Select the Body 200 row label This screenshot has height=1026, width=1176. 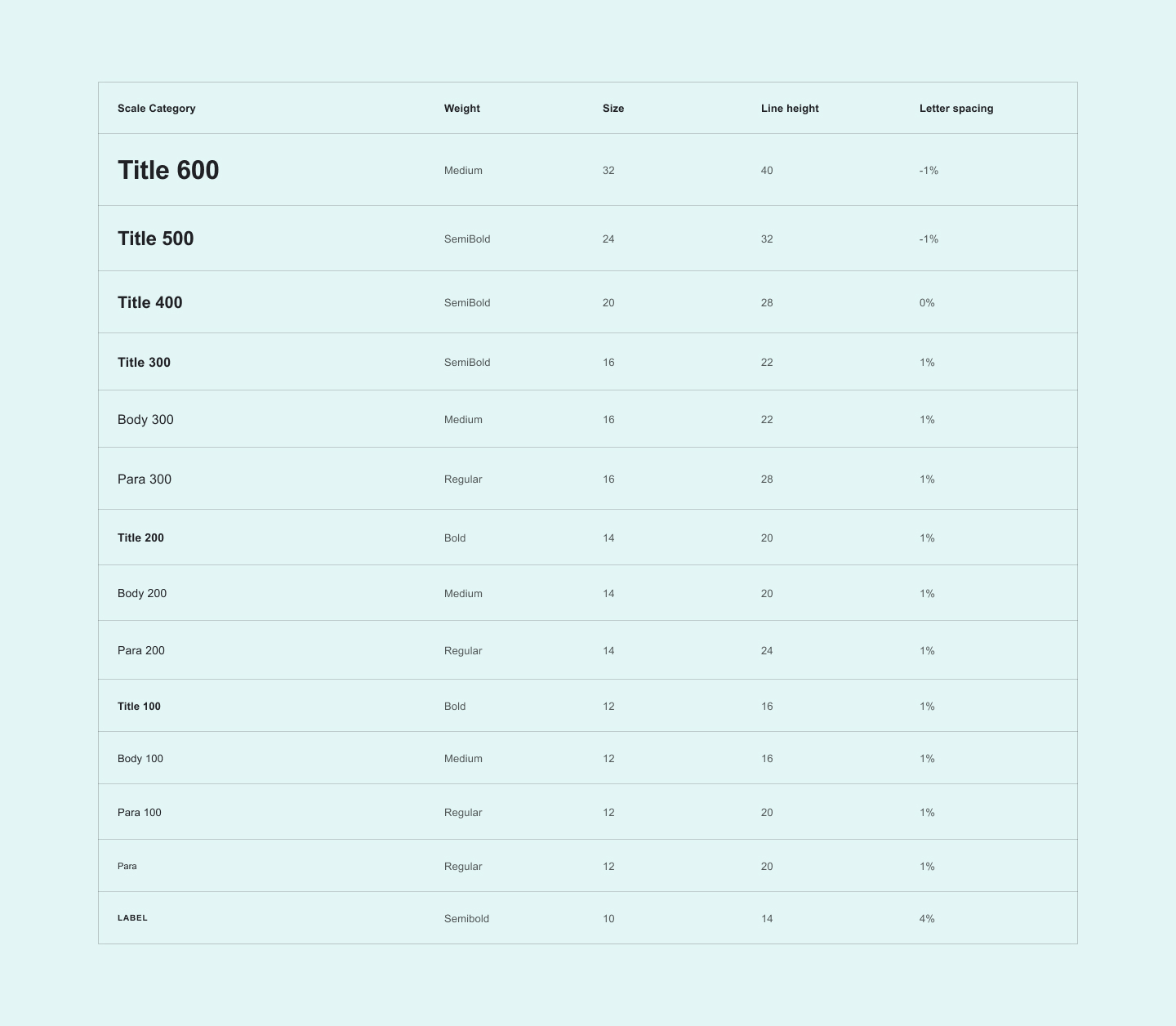142,594
